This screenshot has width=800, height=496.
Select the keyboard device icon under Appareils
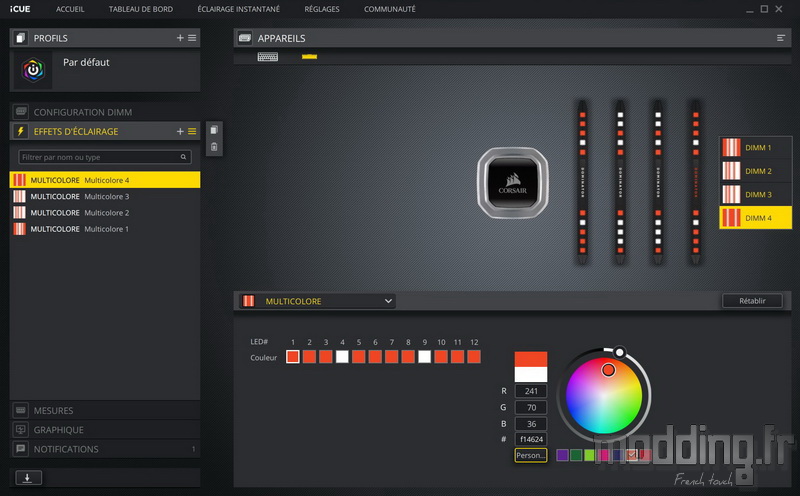[x=267, y=57]
